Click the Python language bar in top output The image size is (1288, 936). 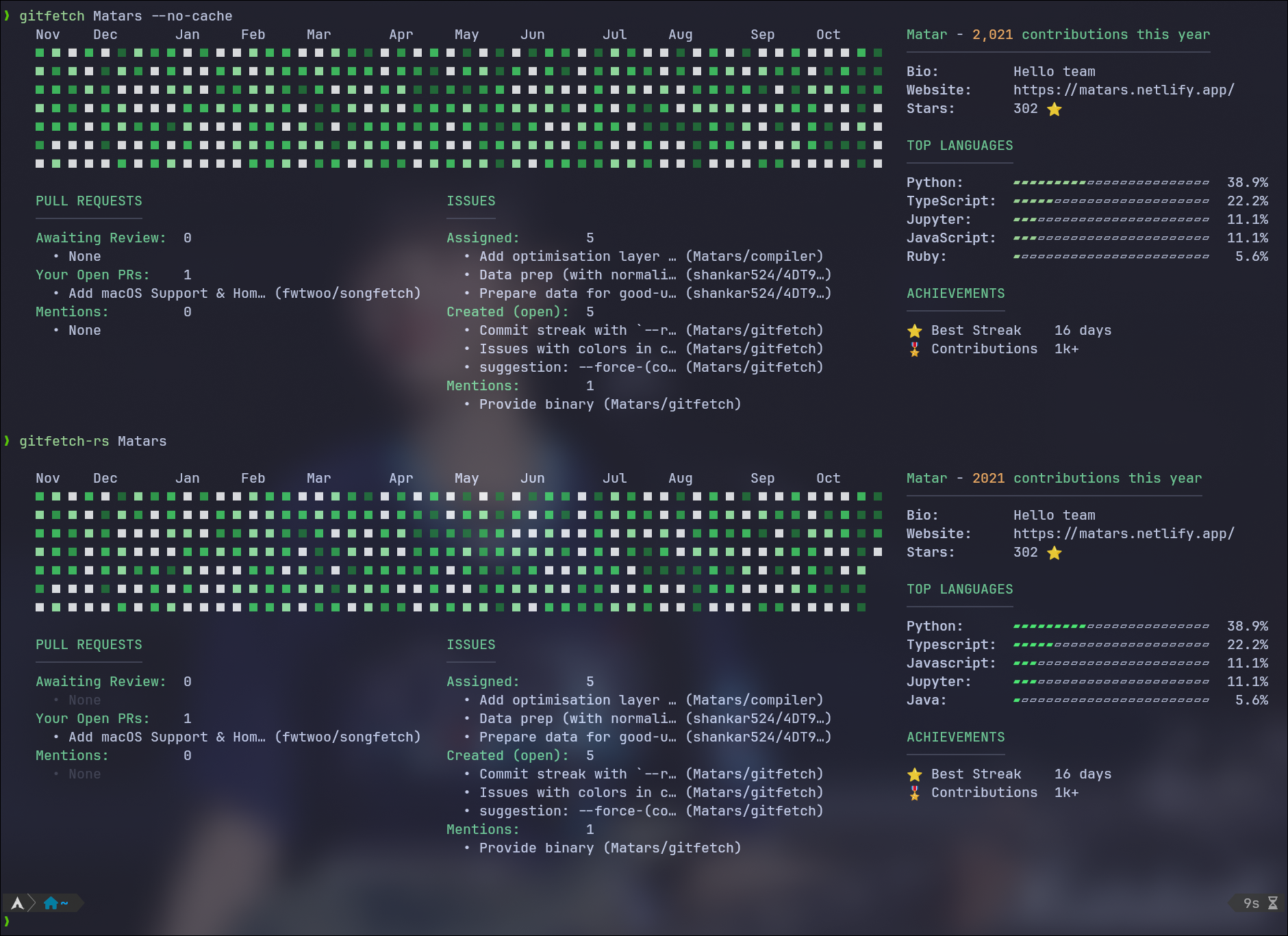[x=1111, y=183]
